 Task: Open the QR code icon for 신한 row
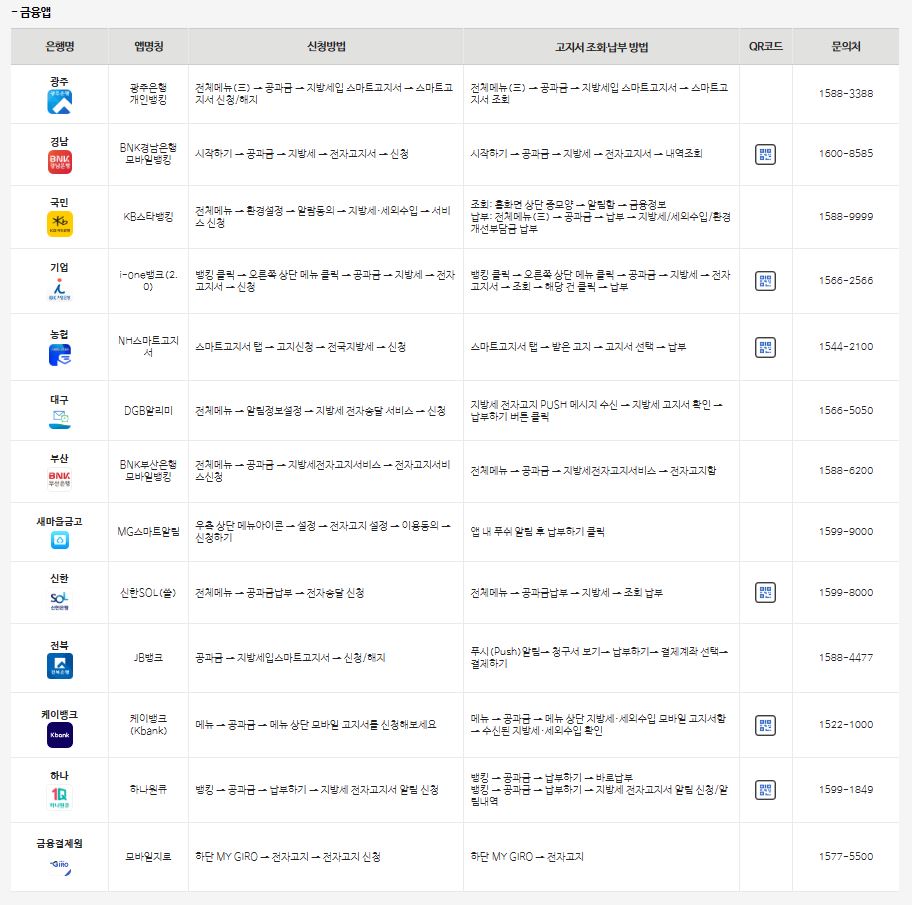click(x=765, y=593)
